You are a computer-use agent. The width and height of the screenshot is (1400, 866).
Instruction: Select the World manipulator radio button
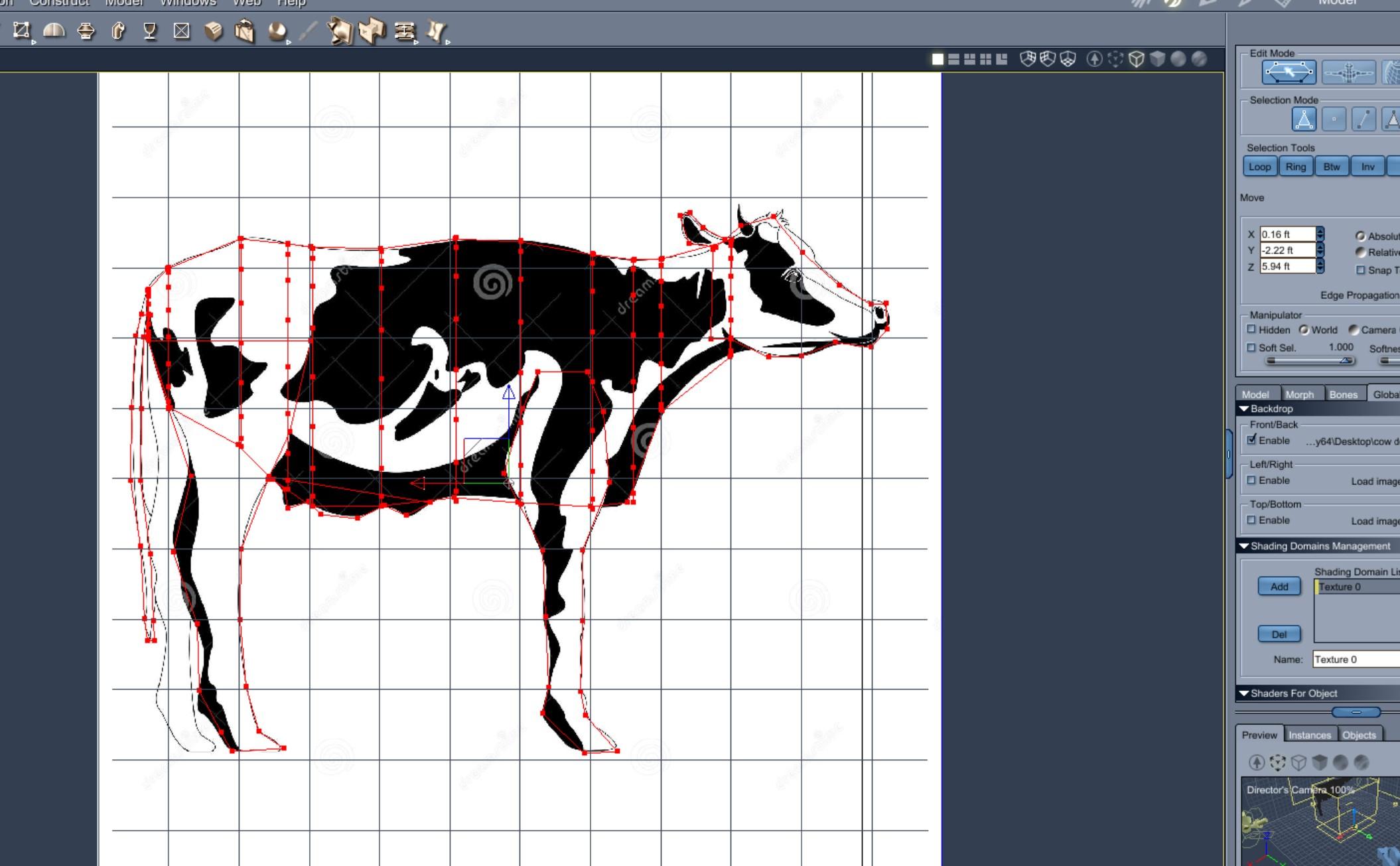1304,330
